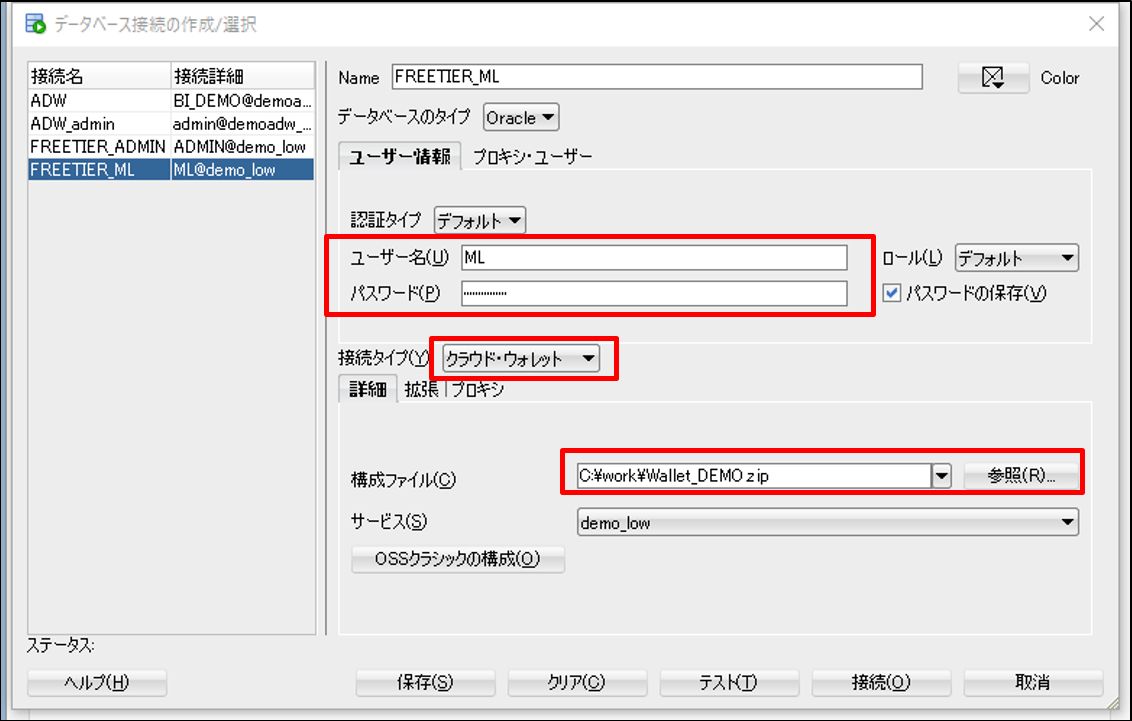Click the username input field
Viewport: 1132px width, 721px height.
pyautogui.click(x=654, y=258)
